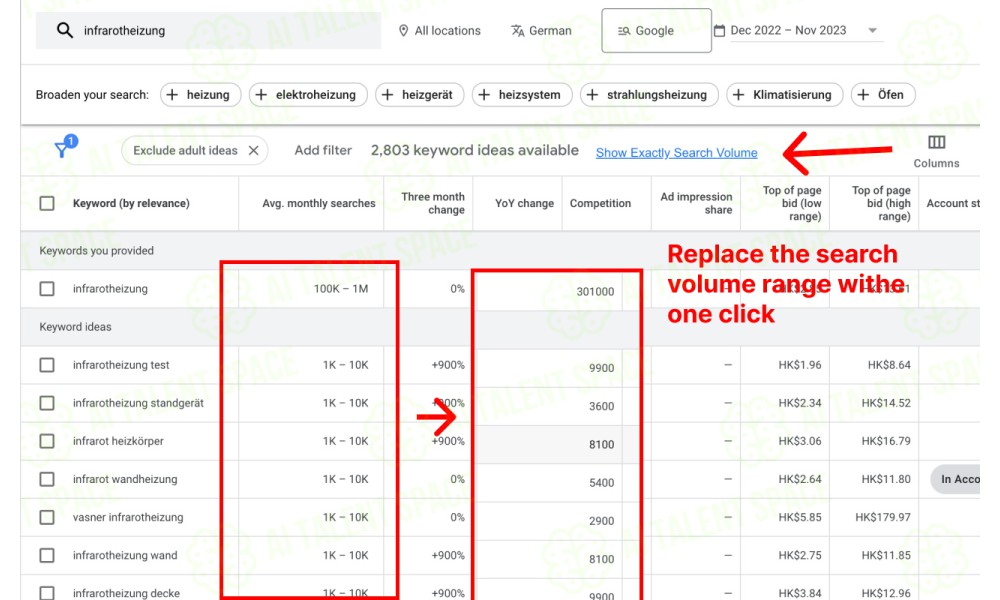Sort by Three month change column
Screen dimensions: 1000x600
pos(433,203)
